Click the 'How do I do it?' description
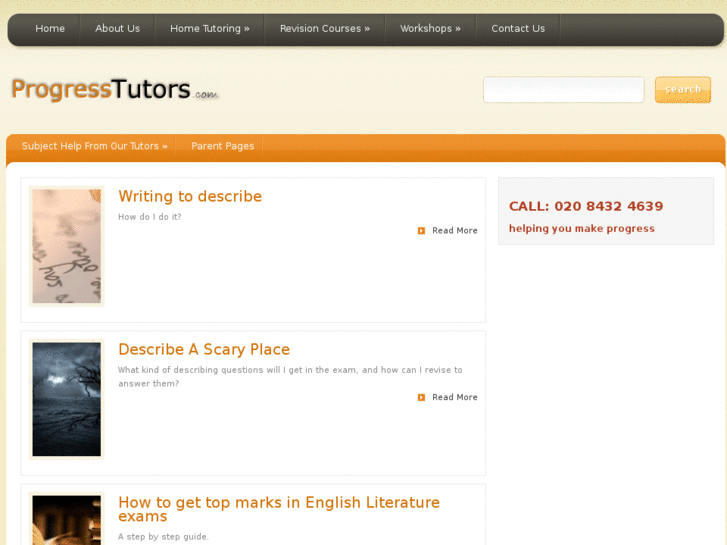727x545 pixels. (x=149, y=217)
